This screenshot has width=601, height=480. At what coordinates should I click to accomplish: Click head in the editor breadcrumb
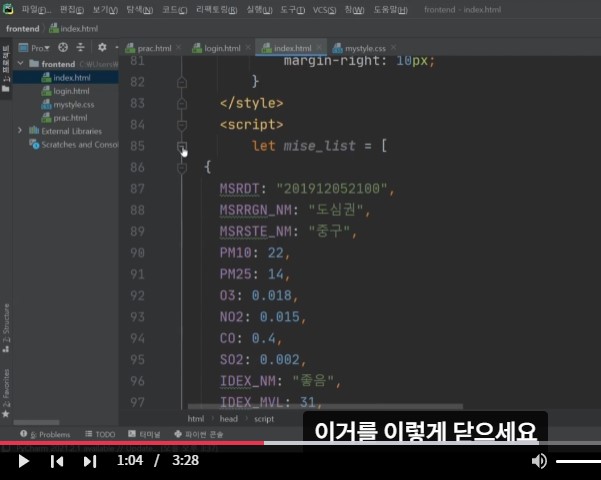click(228, 419)
